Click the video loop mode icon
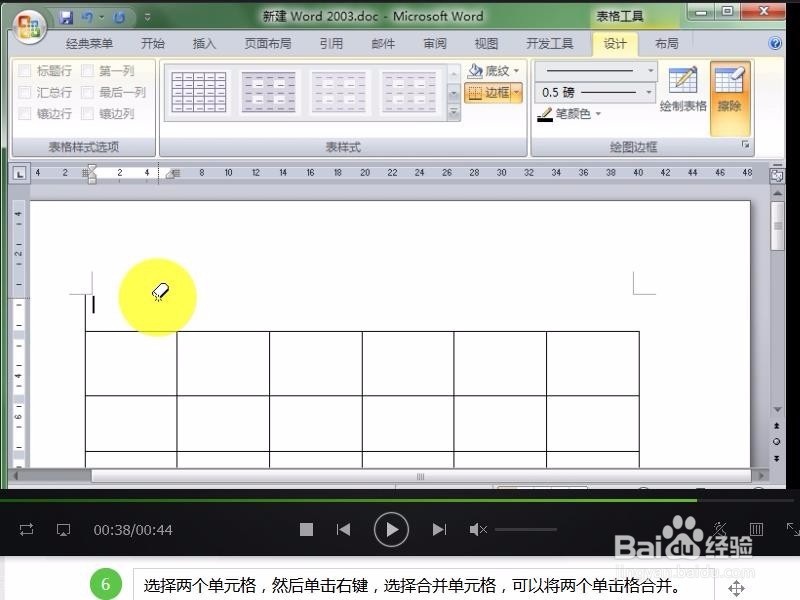The width and height of the screenshot is (800, 600). click(x=27, y=529)
